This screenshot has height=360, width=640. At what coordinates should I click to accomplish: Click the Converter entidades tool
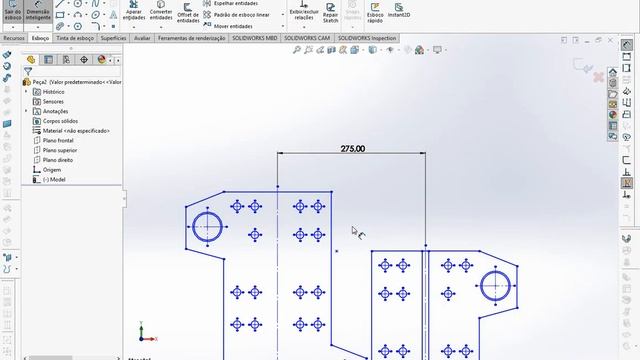[x=161, y=11]
